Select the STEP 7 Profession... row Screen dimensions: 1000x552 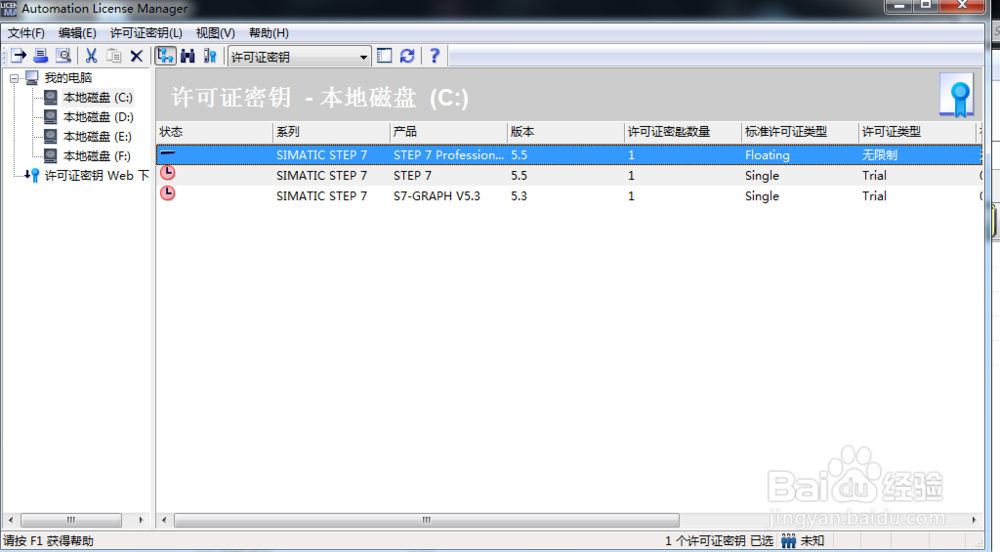(x=569, y=155)
